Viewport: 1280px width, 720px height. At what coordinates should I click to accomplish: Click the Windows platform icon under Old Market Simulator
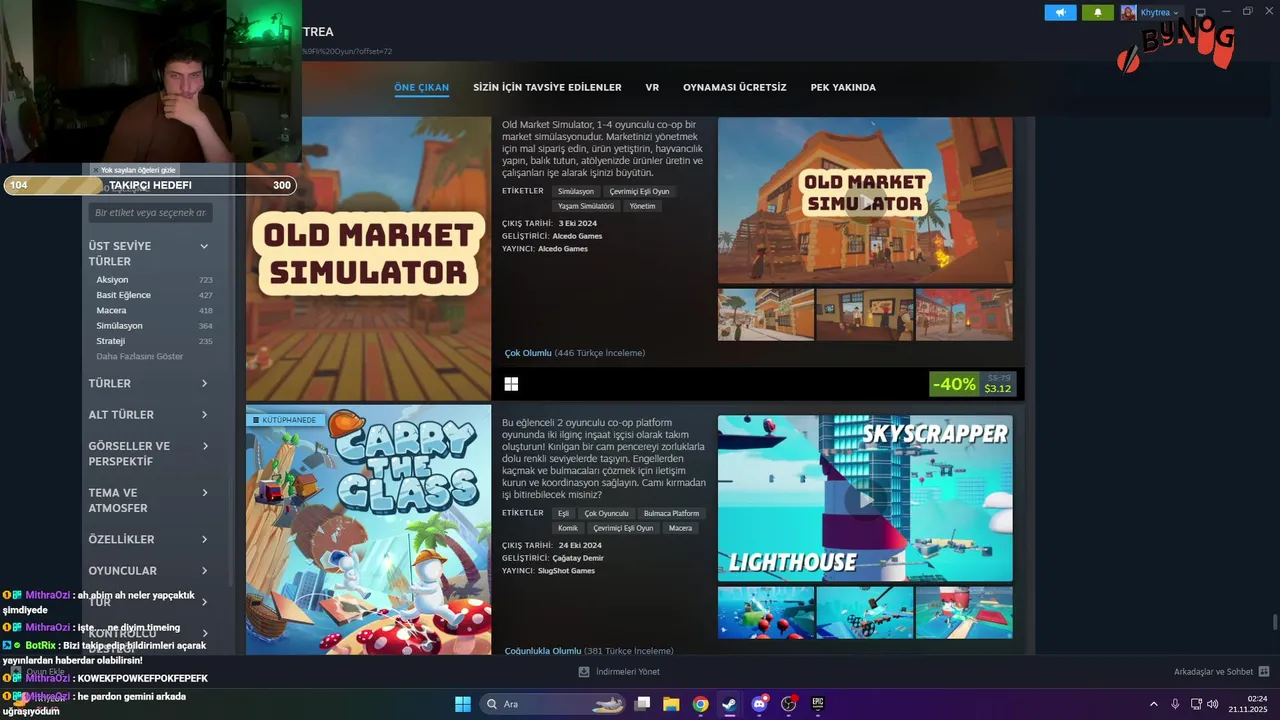(x=511, y=384)
